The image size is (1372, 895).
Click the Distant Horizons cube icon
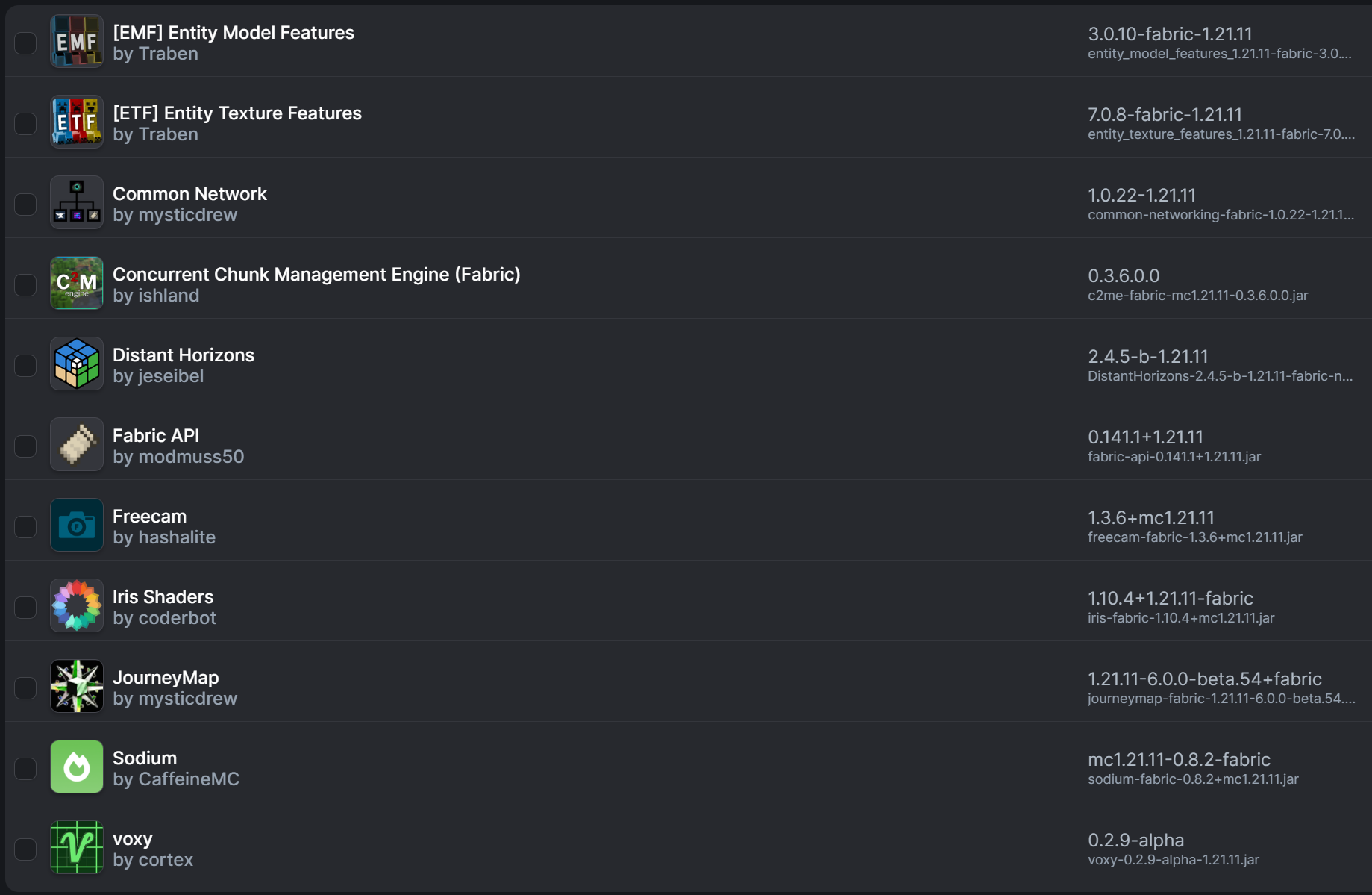(76, 364)
